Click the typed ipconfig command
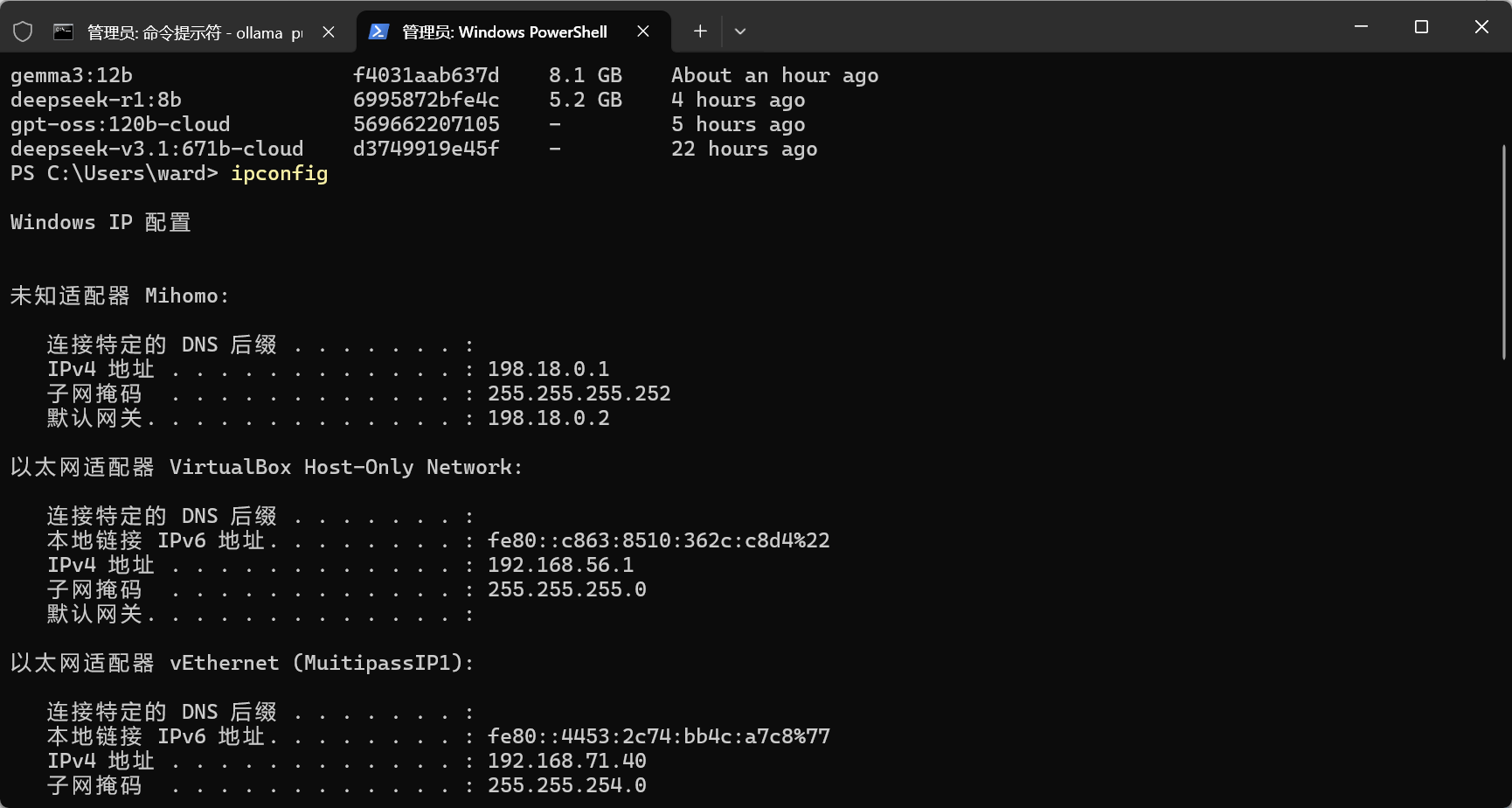Image resolution: width=1512 pixels, height=808 pixels. (279, 173)
